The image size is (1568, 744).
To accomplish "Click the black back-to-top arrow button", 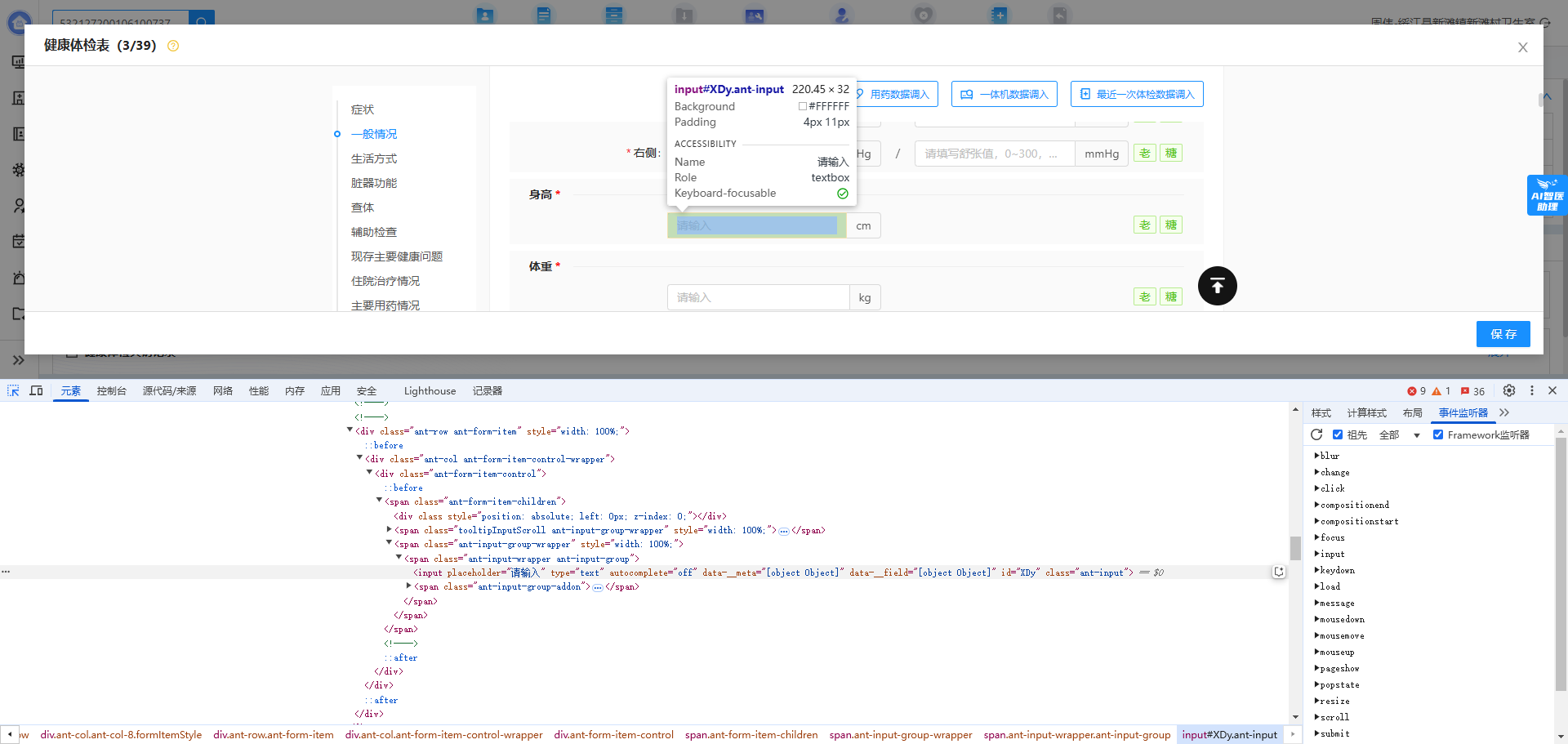I will [1217, 286].
